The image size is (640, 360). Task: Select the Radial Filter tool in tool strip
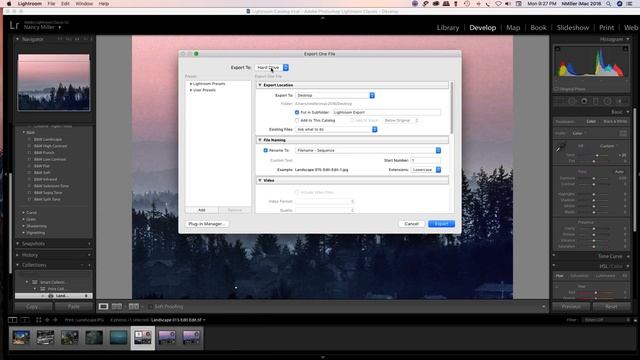tap(607, 101)
